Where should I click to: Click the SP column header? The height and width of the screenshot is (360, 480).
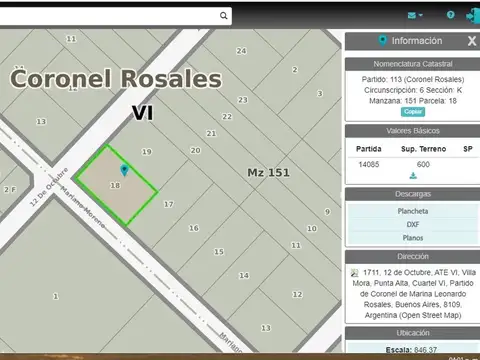pyautogui.click(x=468, y=149)
